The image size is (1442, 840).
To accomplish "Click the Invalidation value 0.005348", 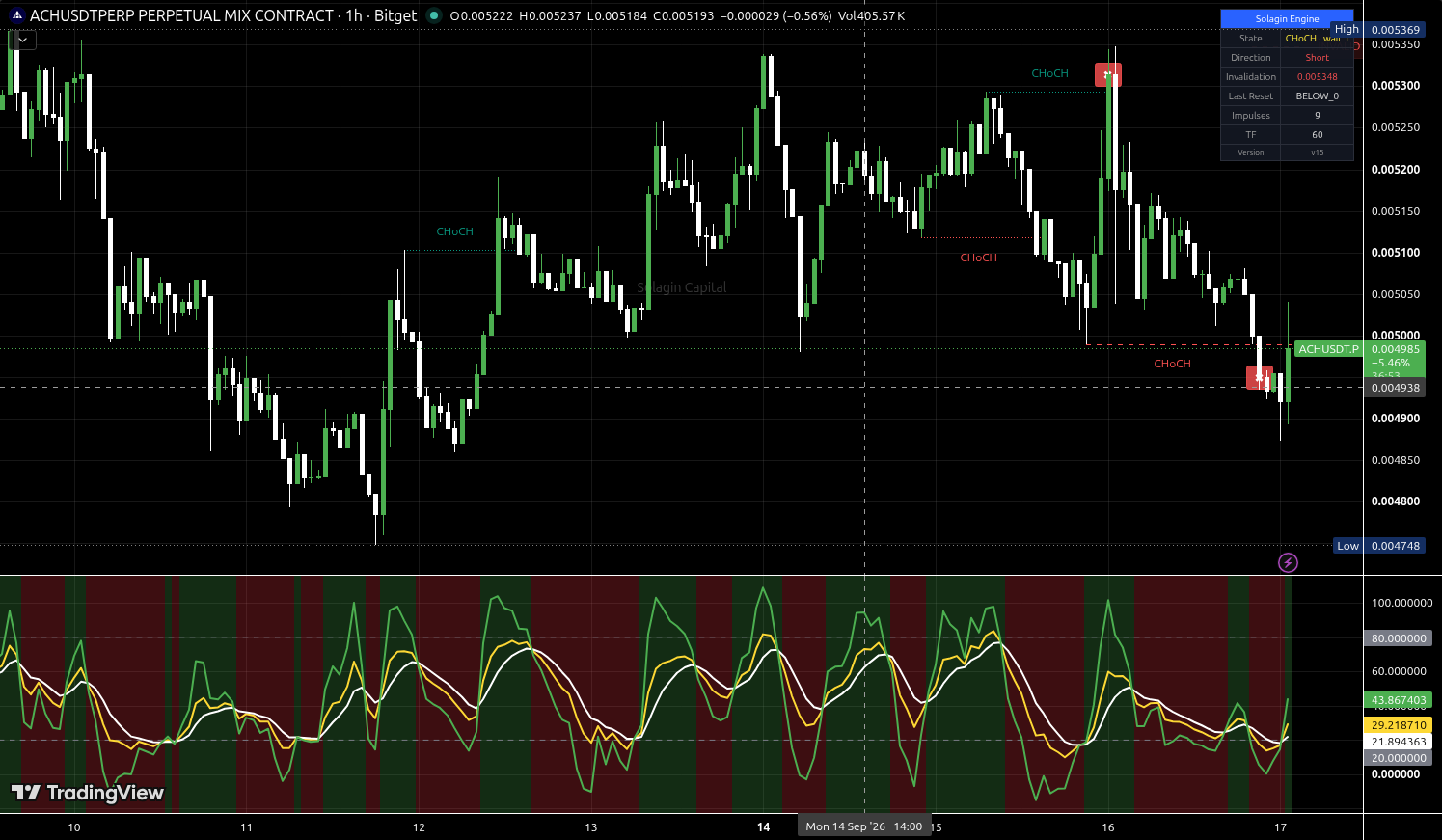I will click(x=1317, y=77).
